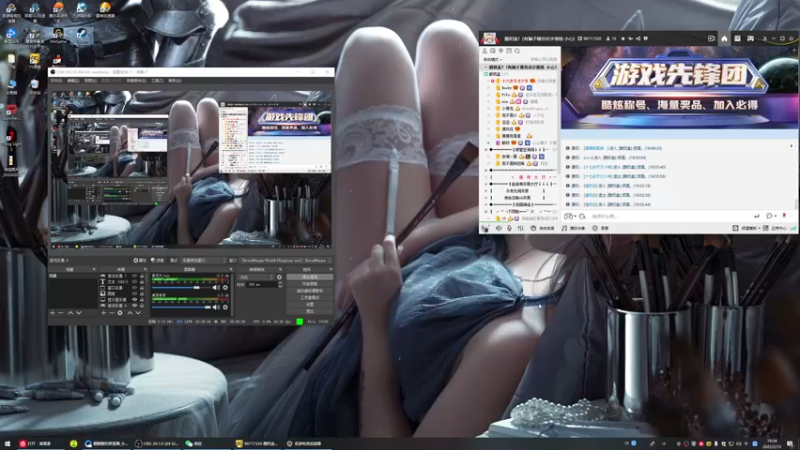Lock the 文本 (GDI+) source
This screenshot has width=800, height=450.
pos(142,282)
